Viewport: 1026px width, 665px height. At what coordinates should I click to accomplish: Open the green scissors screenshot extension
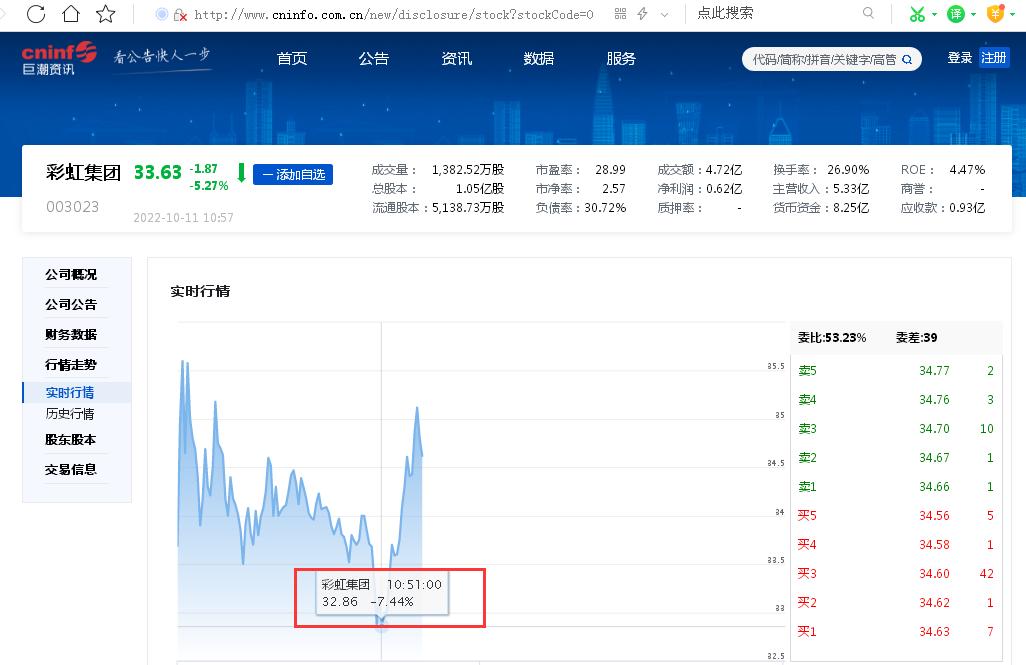pyautogui.click(x=917, y=14)
